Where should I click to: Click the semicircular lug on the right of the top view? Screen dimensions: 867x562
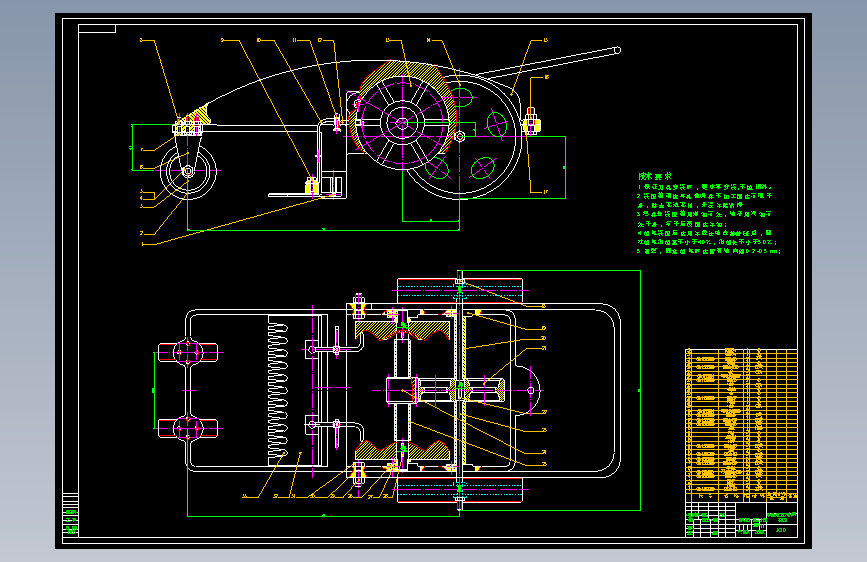coord(530,391)
